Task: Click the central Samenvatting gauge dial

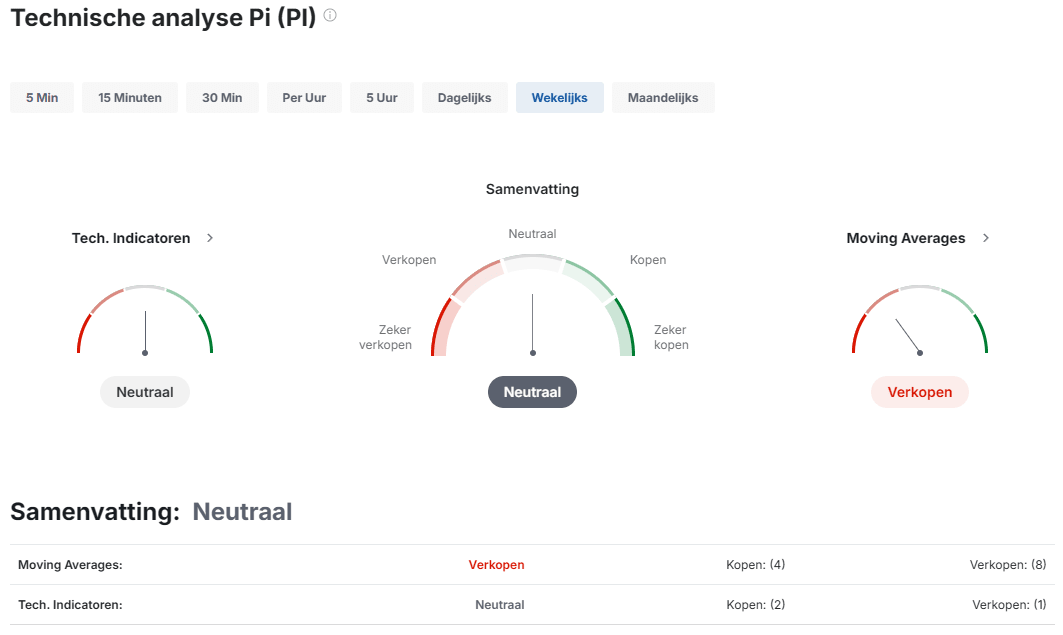Action: tap(533, 306)
